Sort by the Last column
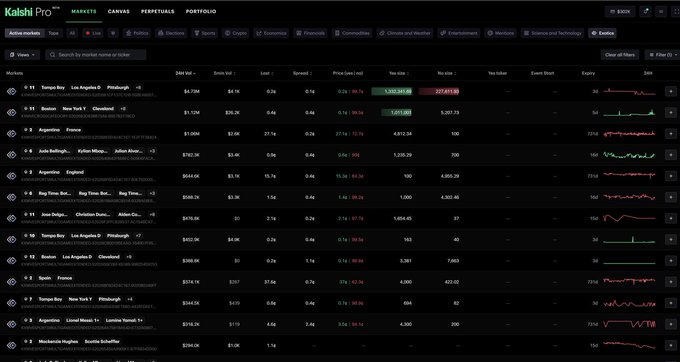This screenshot has height=362, width=680. pyautogui.click(x=267, y=73)
